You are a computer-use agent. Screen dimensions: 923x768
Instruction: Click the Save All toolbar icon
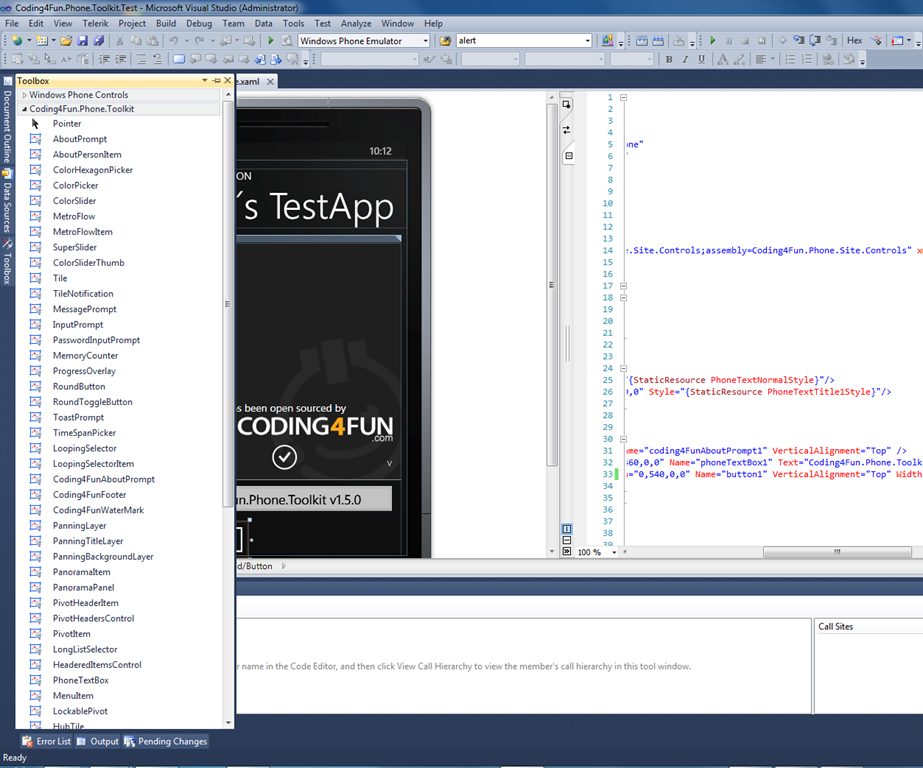[99, 41]
